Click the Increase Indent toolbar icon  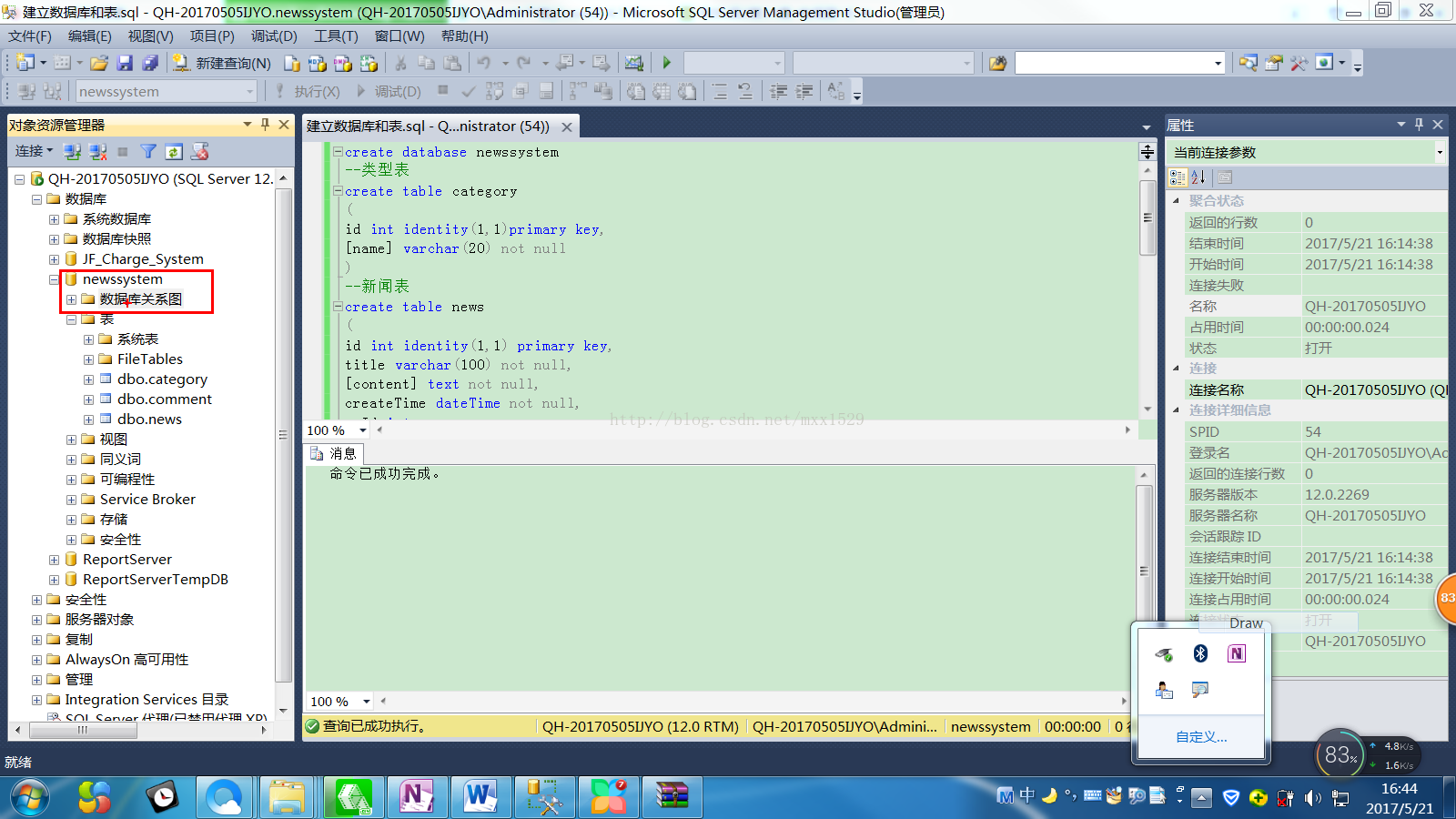point(804,91)
